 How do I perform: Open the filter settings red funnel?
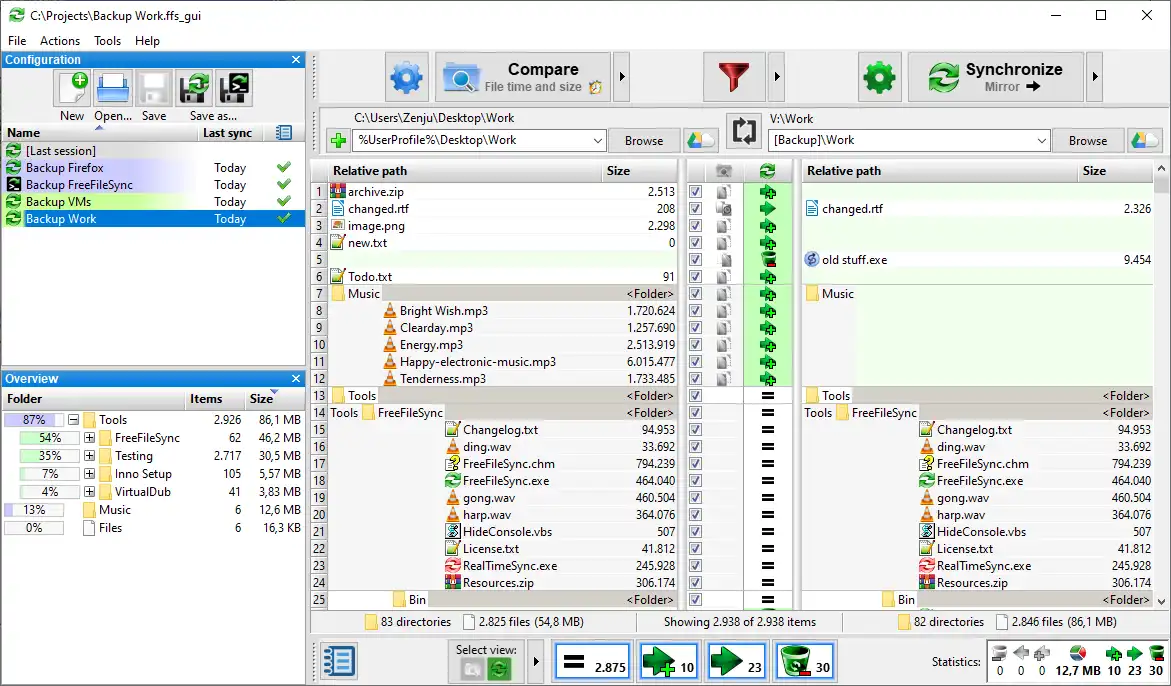click(734, 77)
